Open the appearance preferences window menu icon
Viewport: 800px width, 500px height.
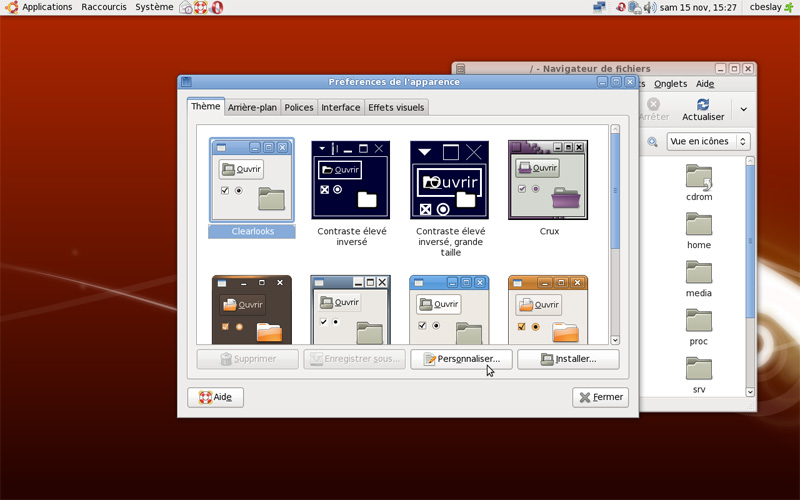tap(186, 82)
